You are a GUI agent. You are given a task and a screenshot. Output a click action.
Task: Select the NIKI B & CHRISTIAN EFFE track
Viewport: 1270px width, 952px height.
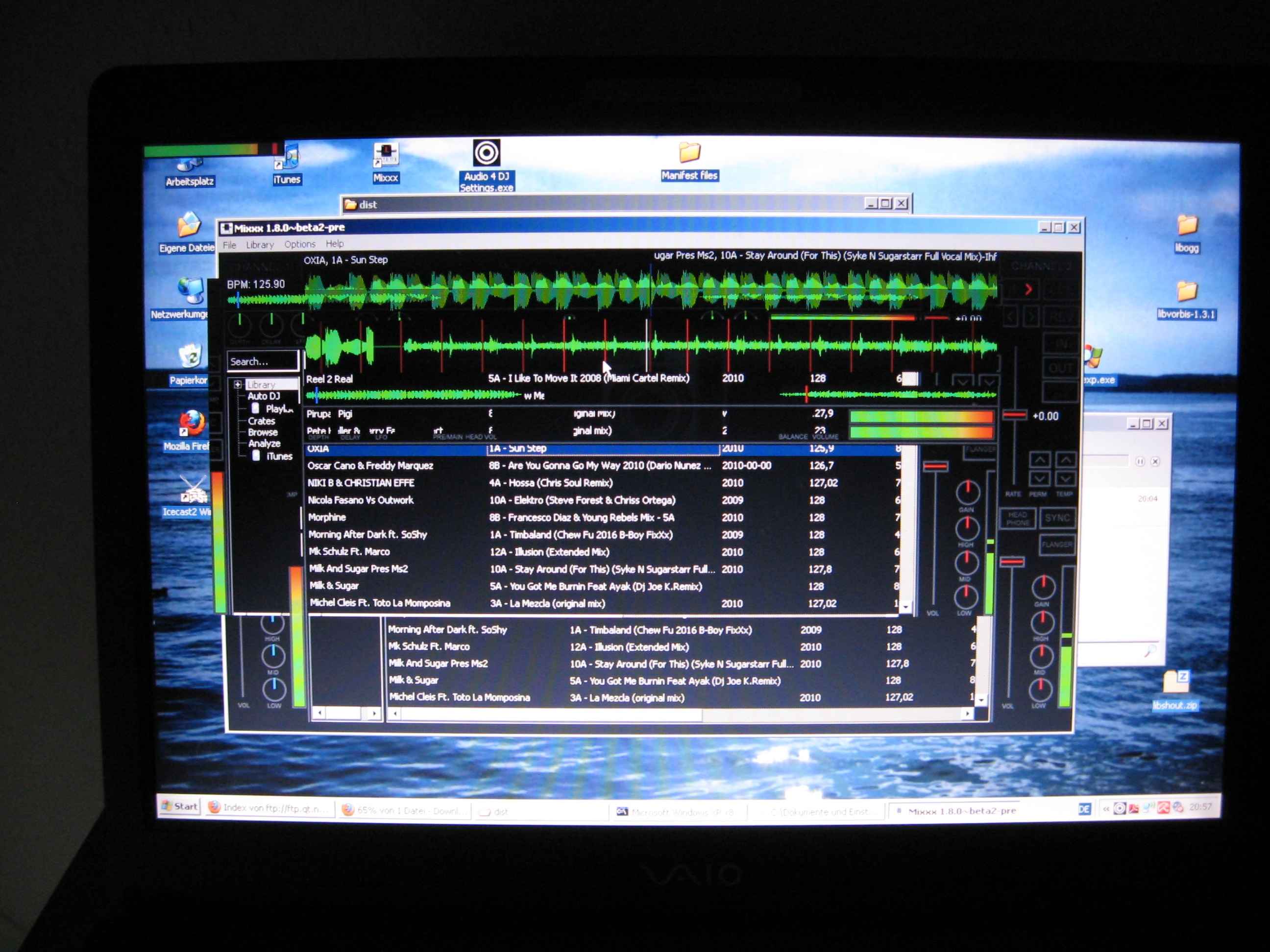603,482
